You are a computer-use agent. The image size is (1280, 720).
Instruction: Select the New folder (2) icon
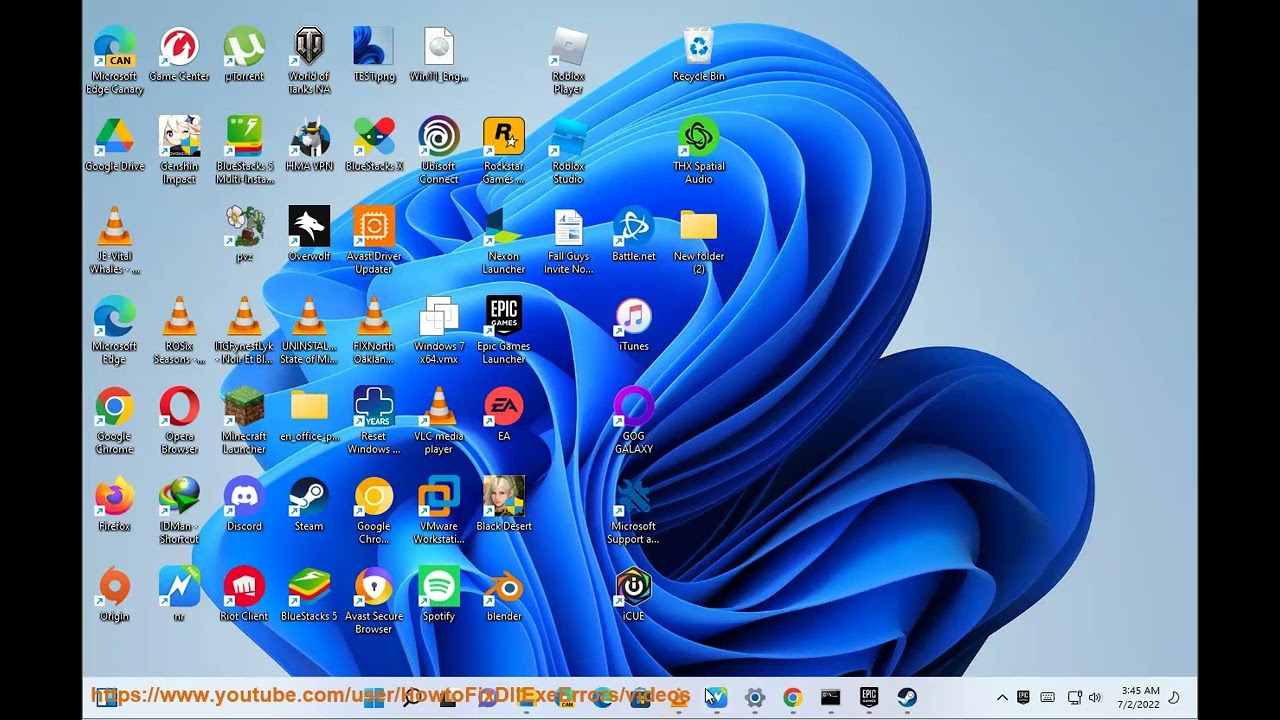tap(698, 241)
